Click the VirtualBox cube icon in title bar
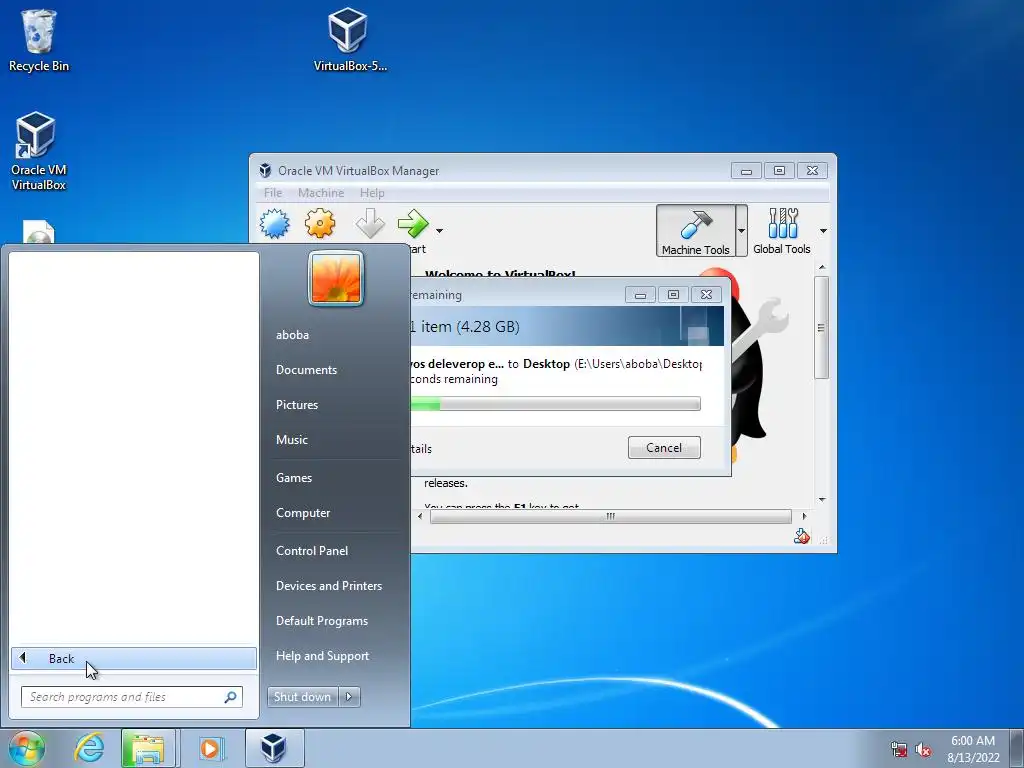1024x768 pixels. pyautogui.click(x=265, y=170)
